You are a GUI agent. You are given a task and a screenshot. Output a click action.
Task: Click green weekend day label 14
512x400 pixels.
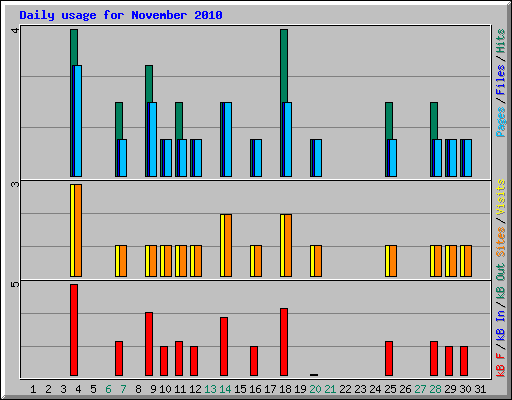coord(225,389)
